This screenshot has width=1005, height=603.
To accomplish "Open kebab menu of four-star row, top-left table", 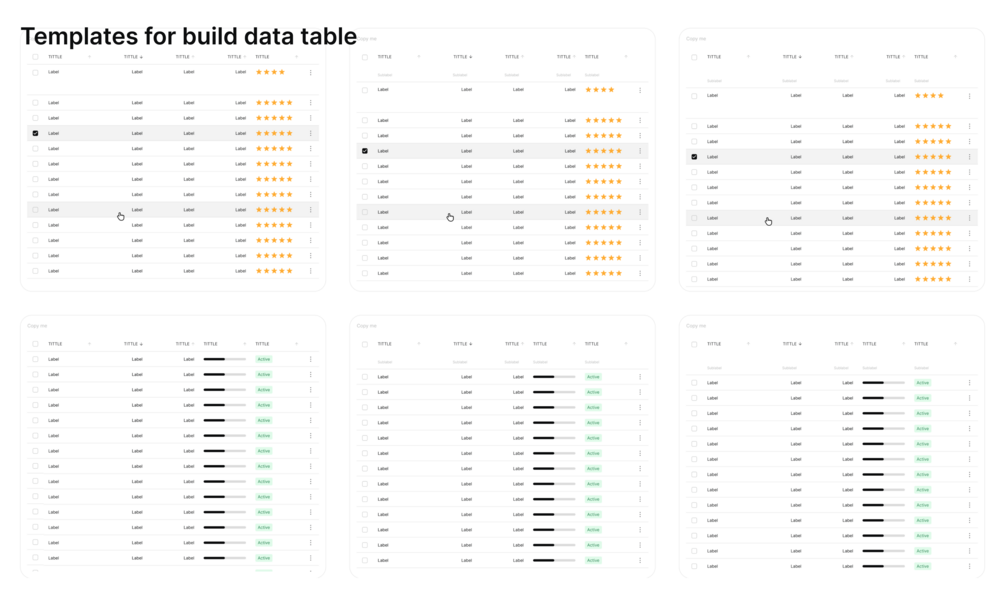I will point(311,72).
